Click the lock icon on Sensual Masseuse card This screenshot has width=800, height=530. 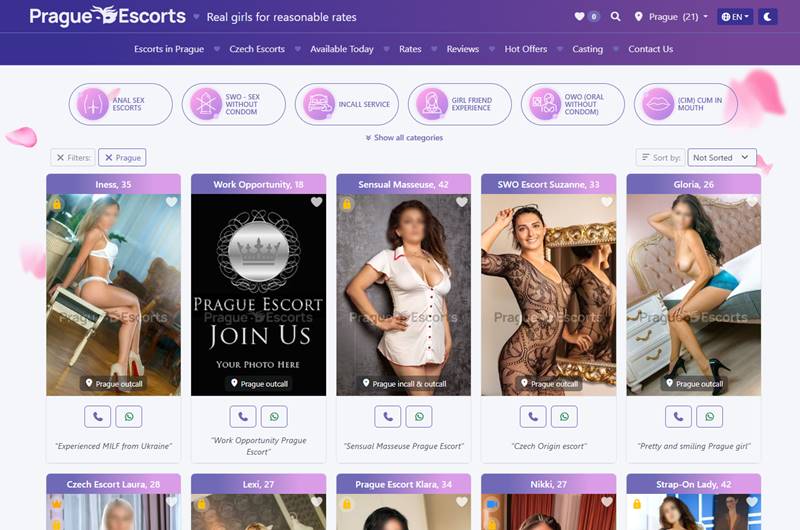tap(347, 204)
